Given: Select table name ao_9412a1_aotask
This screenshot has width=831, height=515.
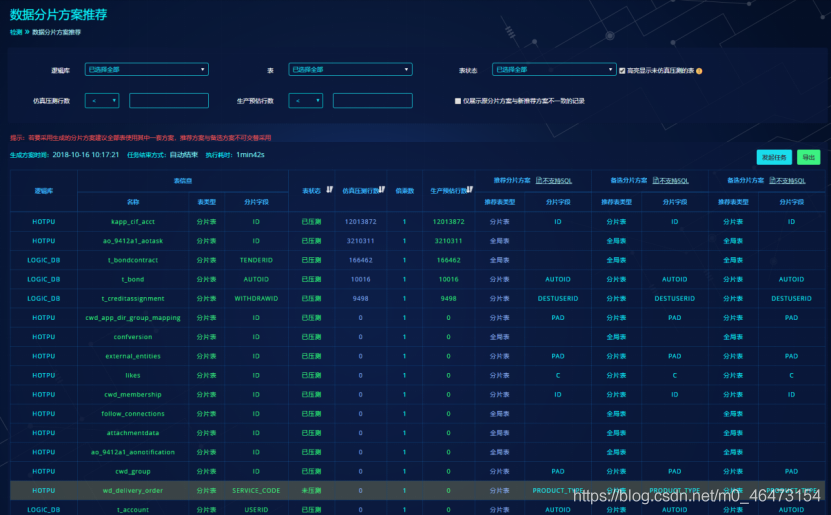Looking at the screenshot, I should pyautogui.click(x=133, y=241).
